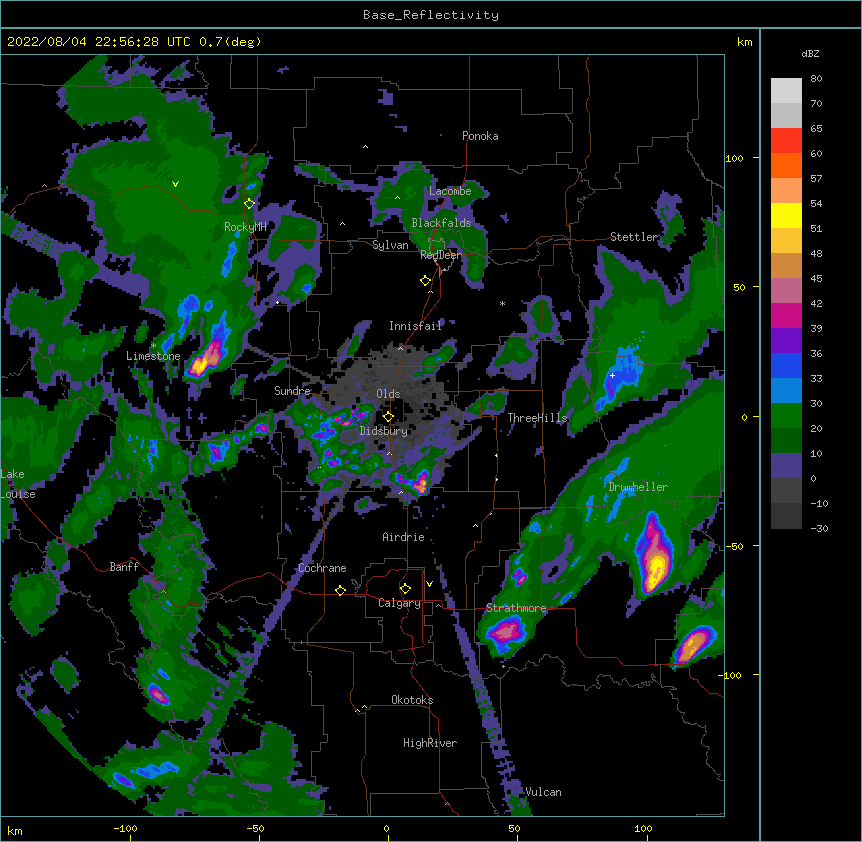Click the Sylvan town label
862x842 pixels.
[x=390, y=245]
